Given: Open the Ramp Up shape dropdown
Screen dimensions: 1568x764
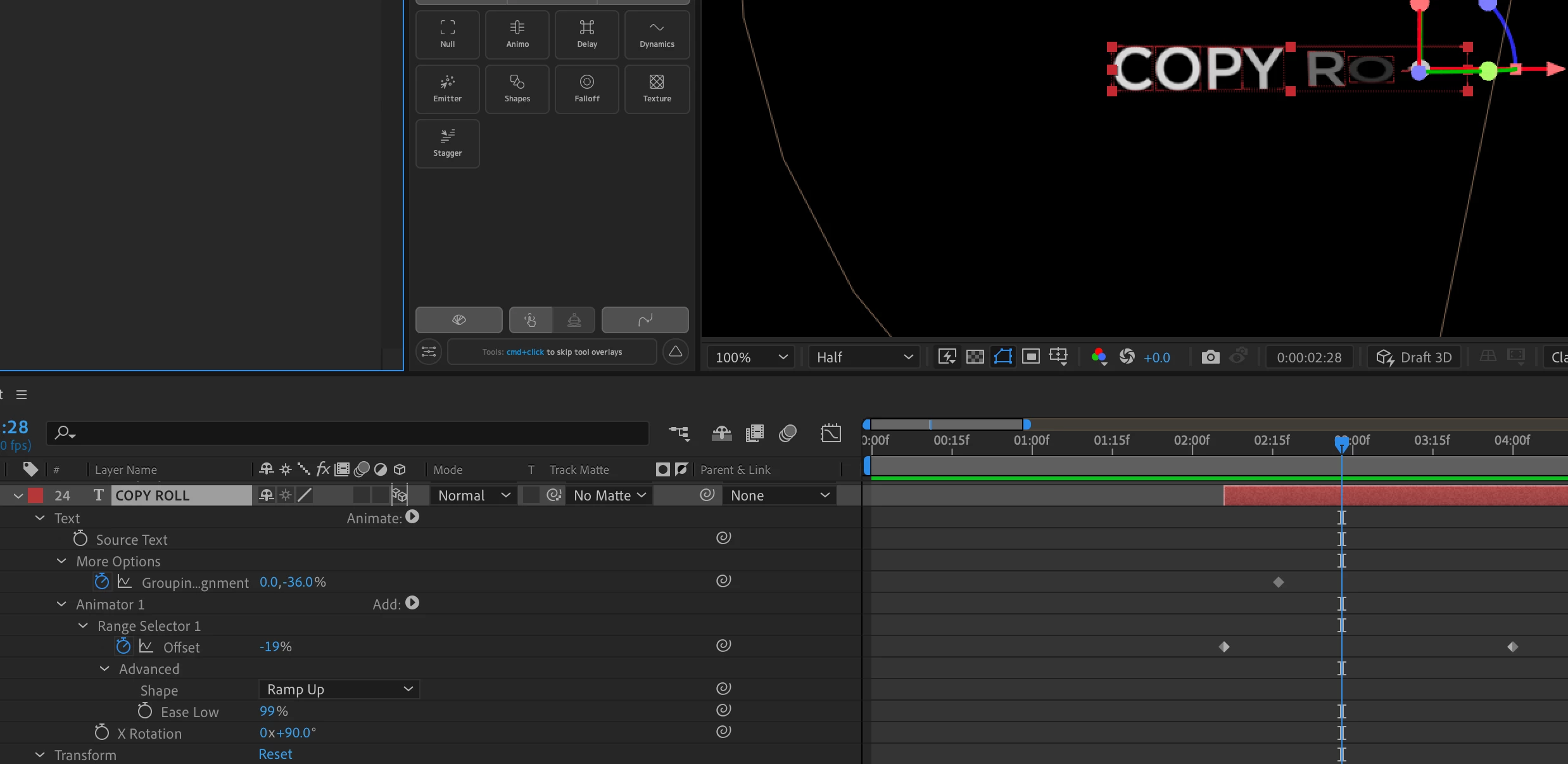Looking at the screenshot, I should pyautogui.click(x=339, y=689).
